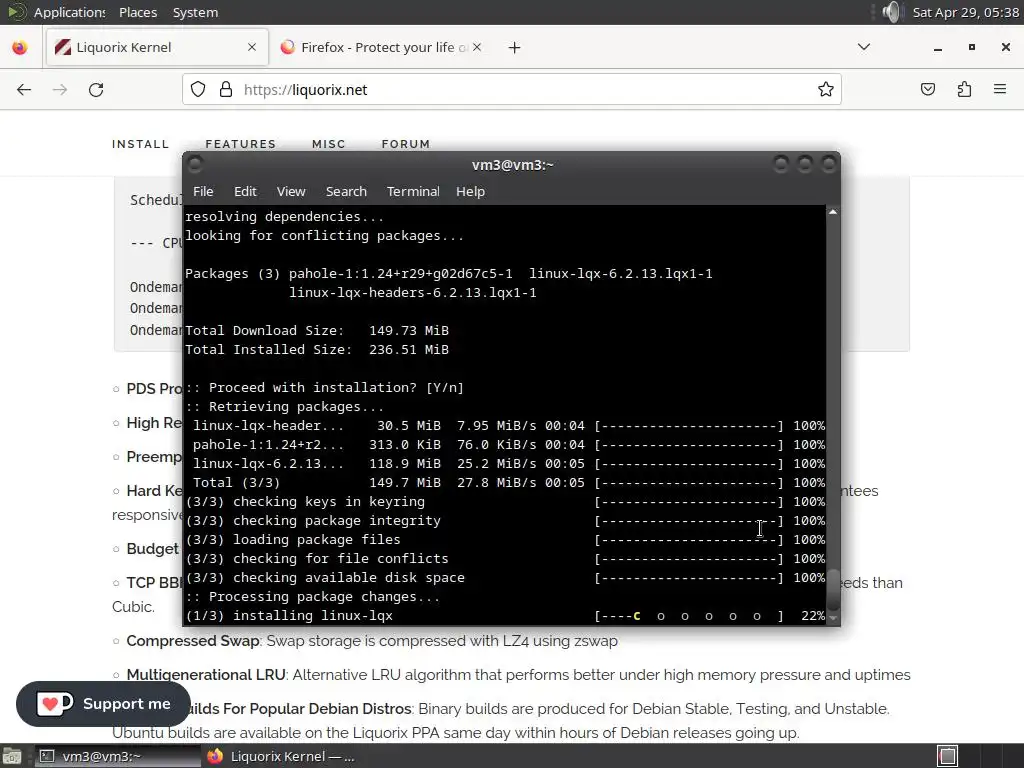Image resolution: width=1024 pixels, height=768 pixels.
Task: Click the Support me button
Action: [x=103, y=704]
